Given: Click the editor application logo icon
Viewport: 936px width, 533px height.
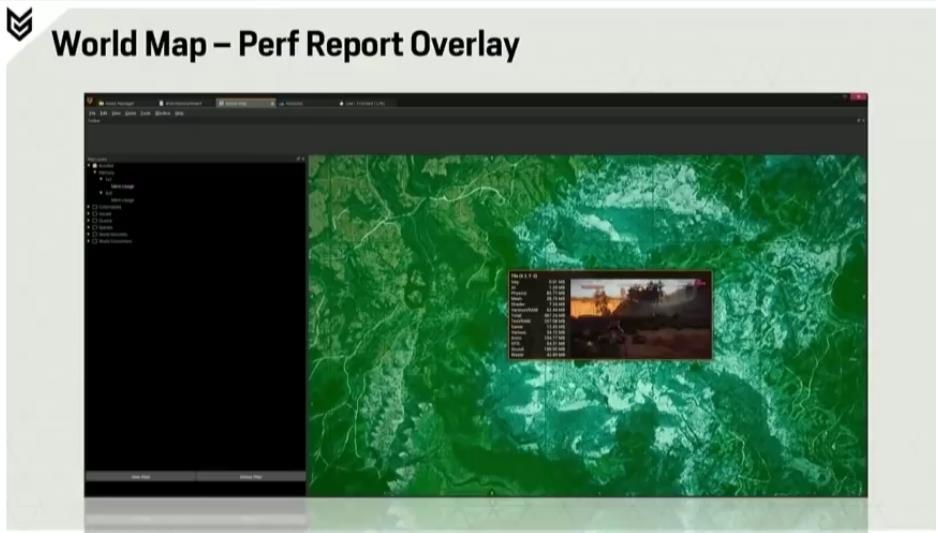Looking at the screenshot, I should [x=90, y=101].
